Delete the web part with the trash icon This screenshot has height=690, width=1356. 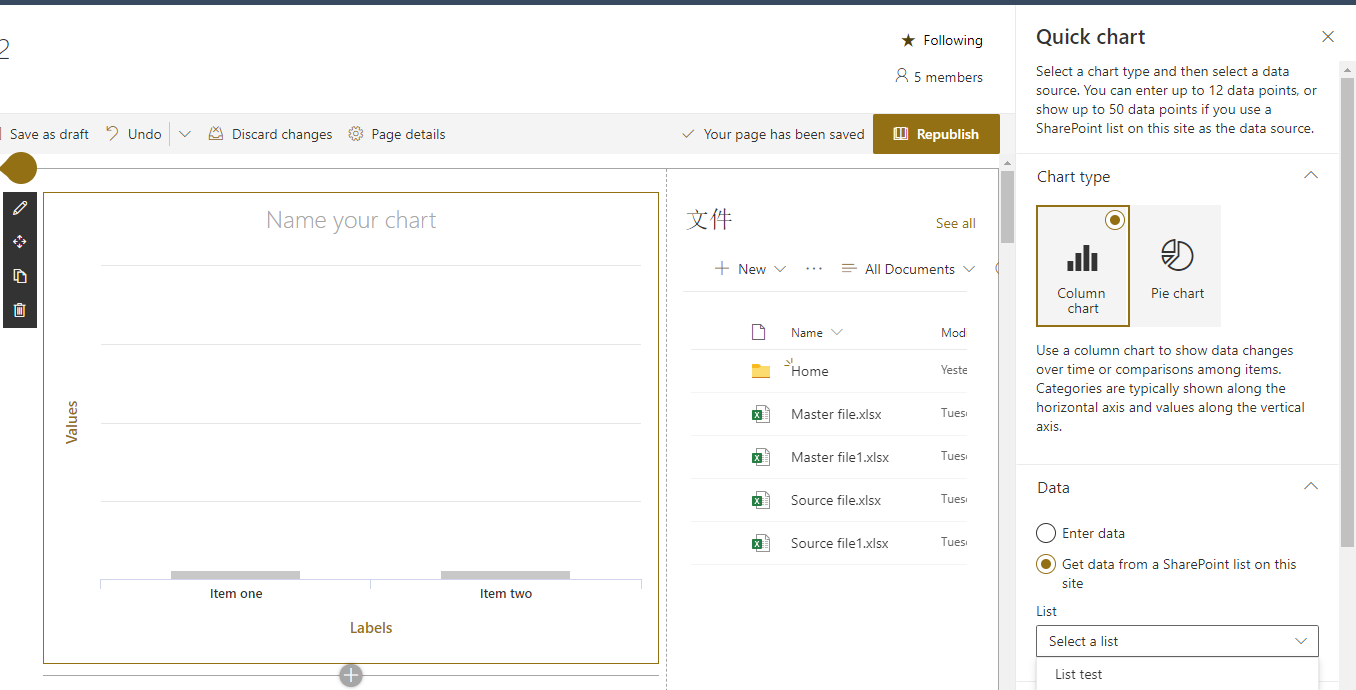tap(19, 310)
